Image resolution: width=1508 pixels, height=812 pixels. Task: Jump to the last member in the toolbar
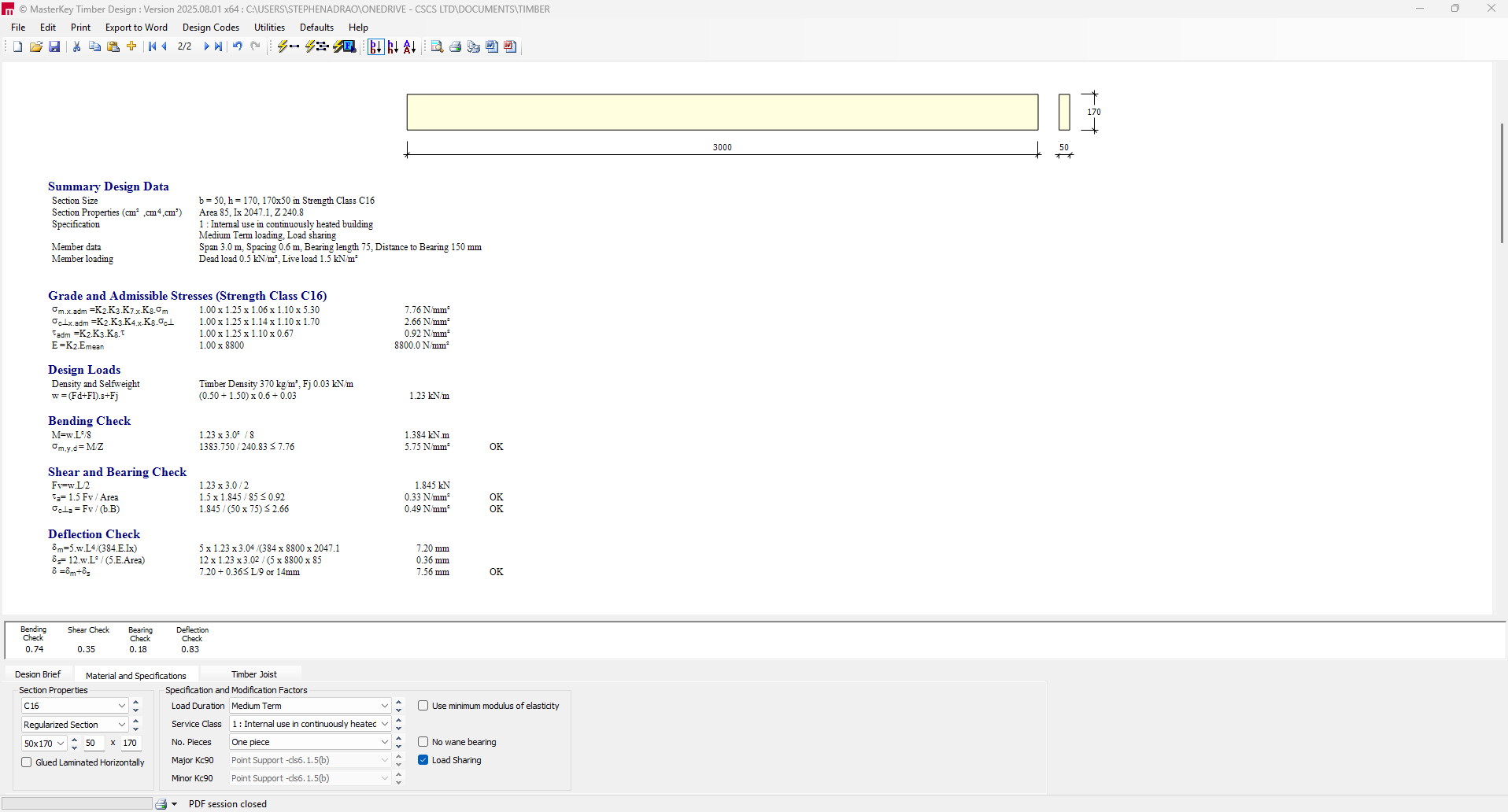click(x=219, y=46)
